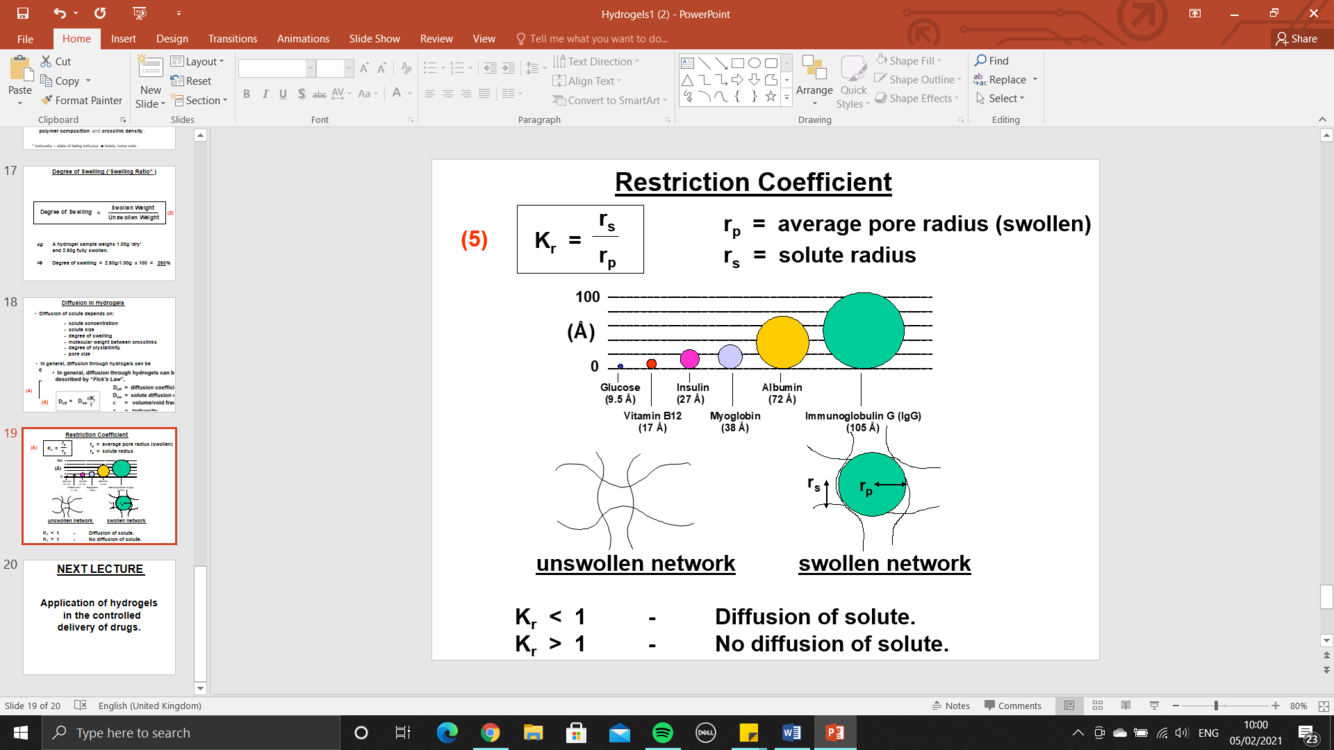Insert a New Slide
The height and width of the screenshot is (750, 1334).
click(150, 82)
